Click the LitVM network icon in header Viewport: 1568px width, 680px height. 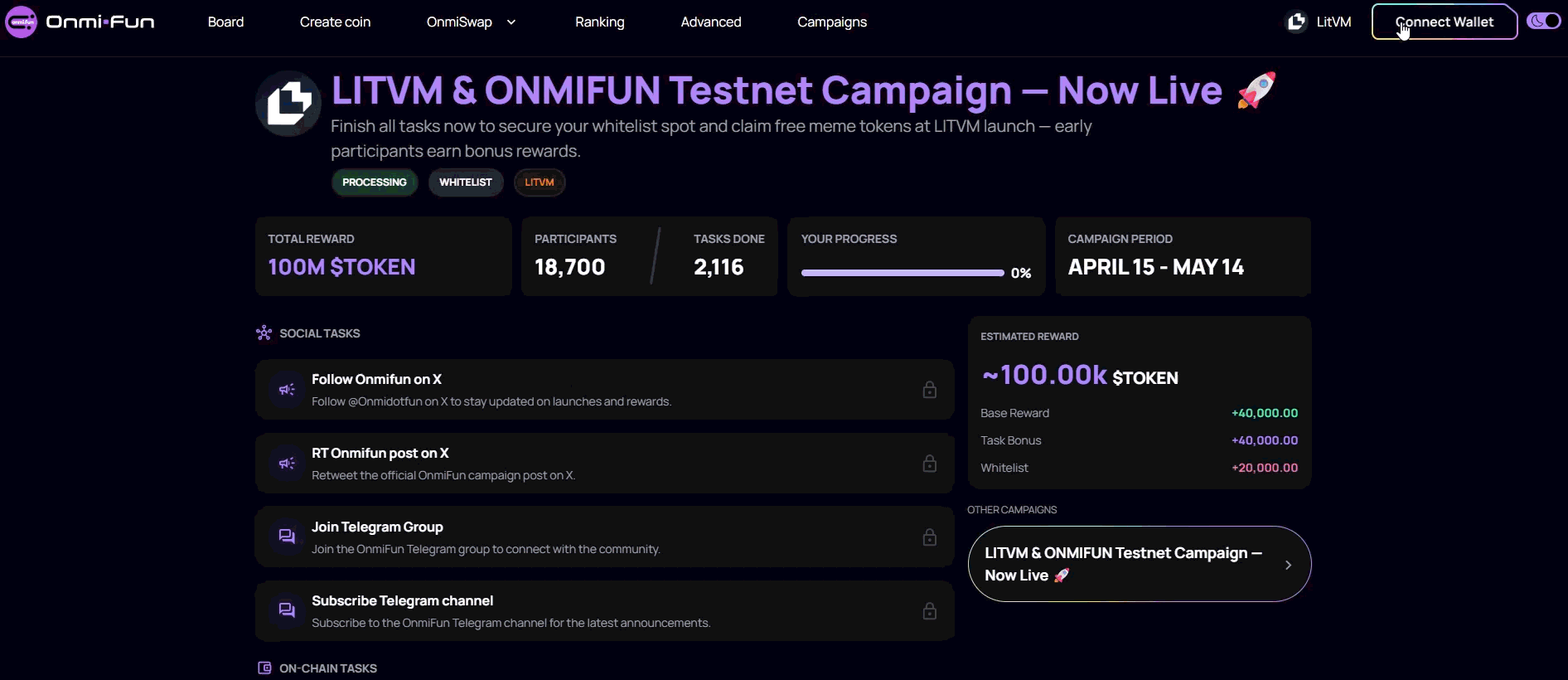[x=1296, y=22]
